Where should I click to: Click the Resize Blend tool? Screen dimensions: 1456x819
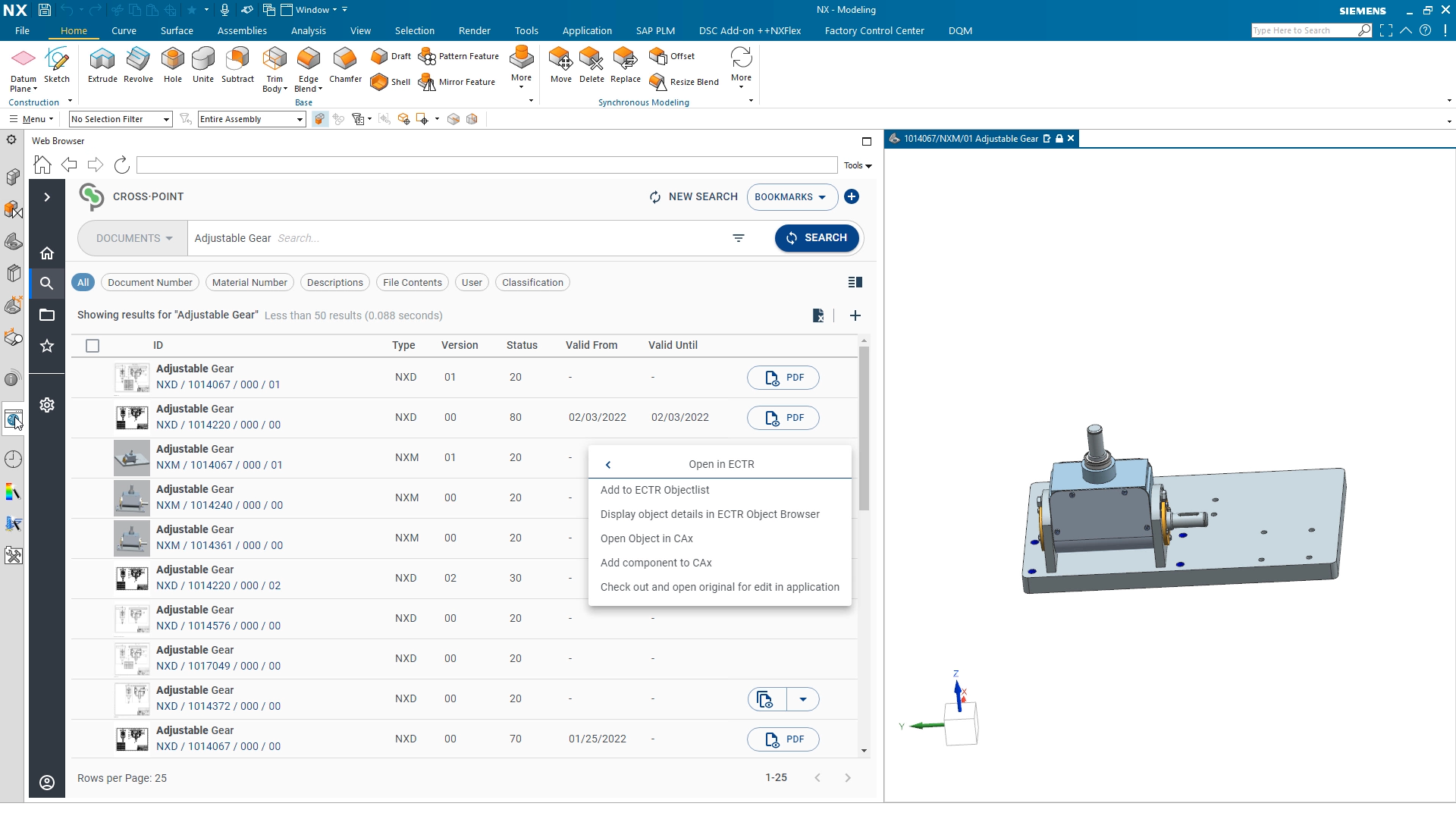tap(684, 82)
